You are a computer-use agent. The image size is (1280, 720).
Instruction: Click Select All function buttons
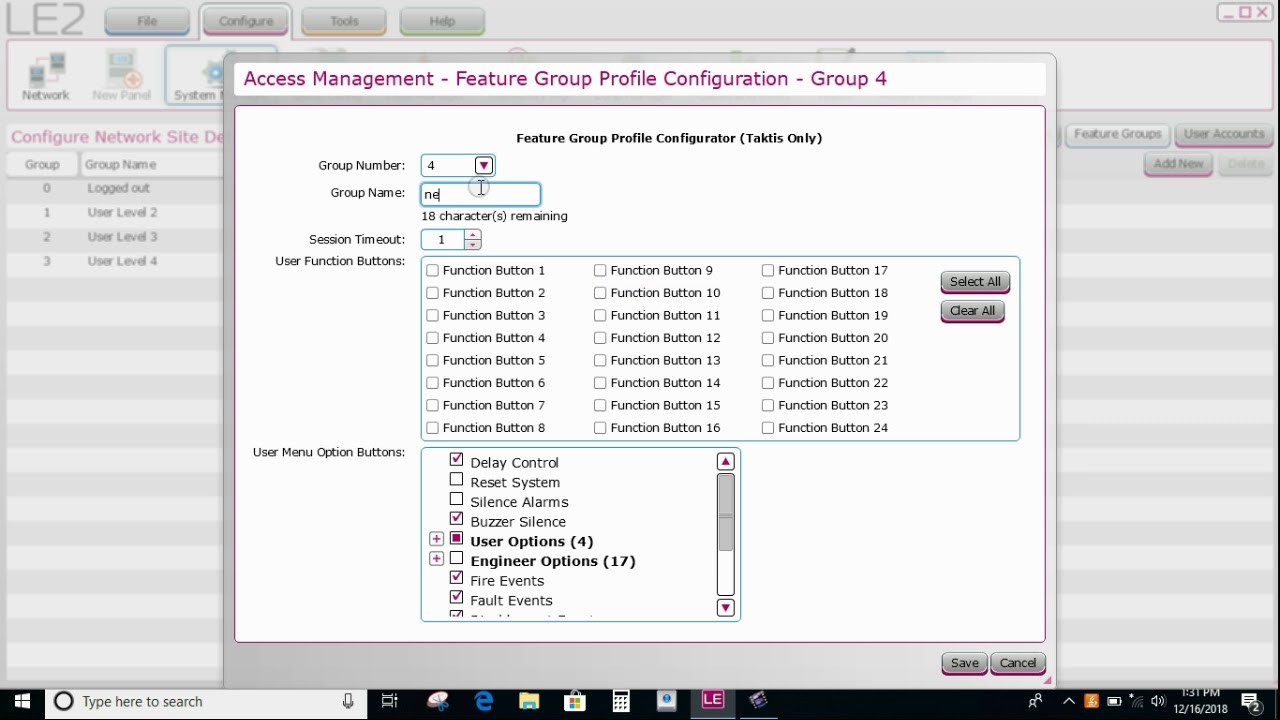975,282
